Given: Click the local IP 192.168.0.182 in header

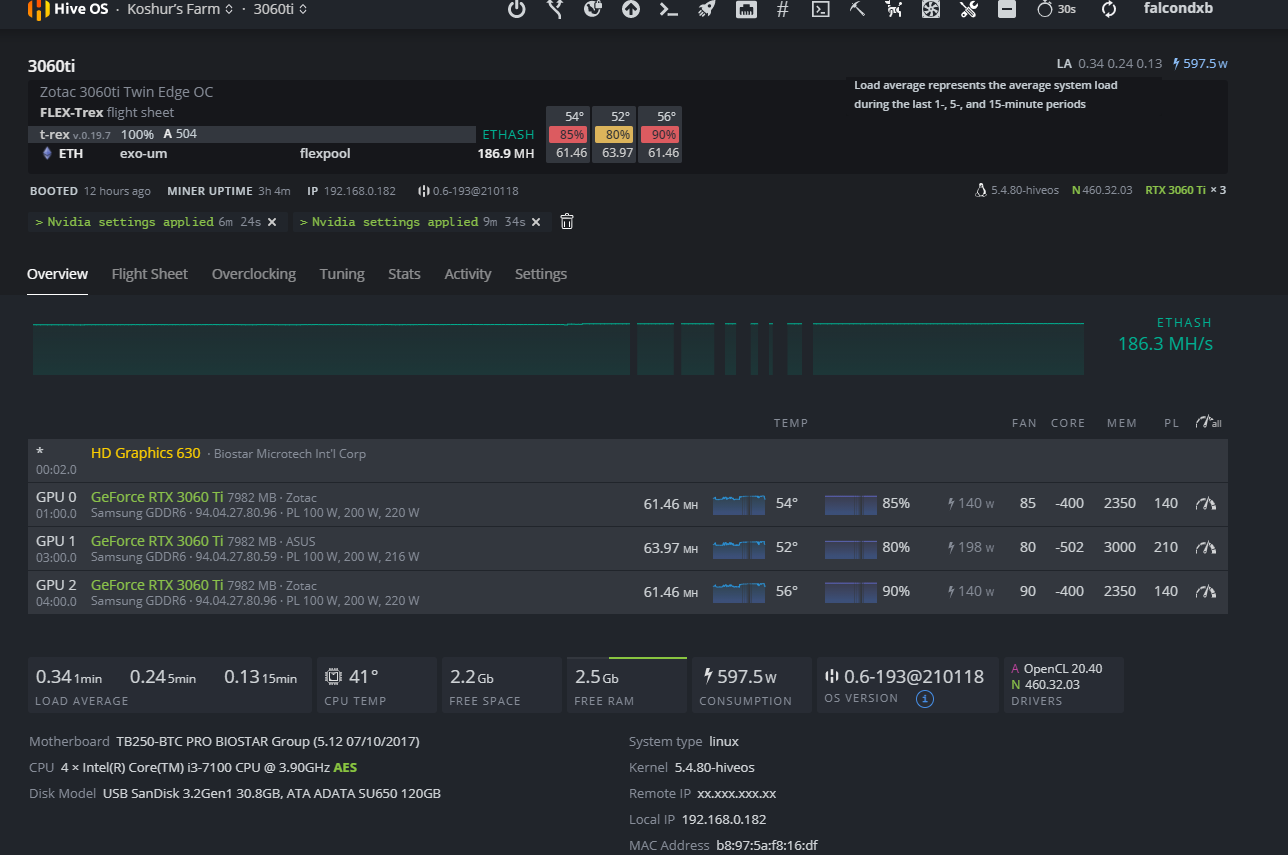Looking at the screenshot, I should pyautogui.click(x=359, y=191).
